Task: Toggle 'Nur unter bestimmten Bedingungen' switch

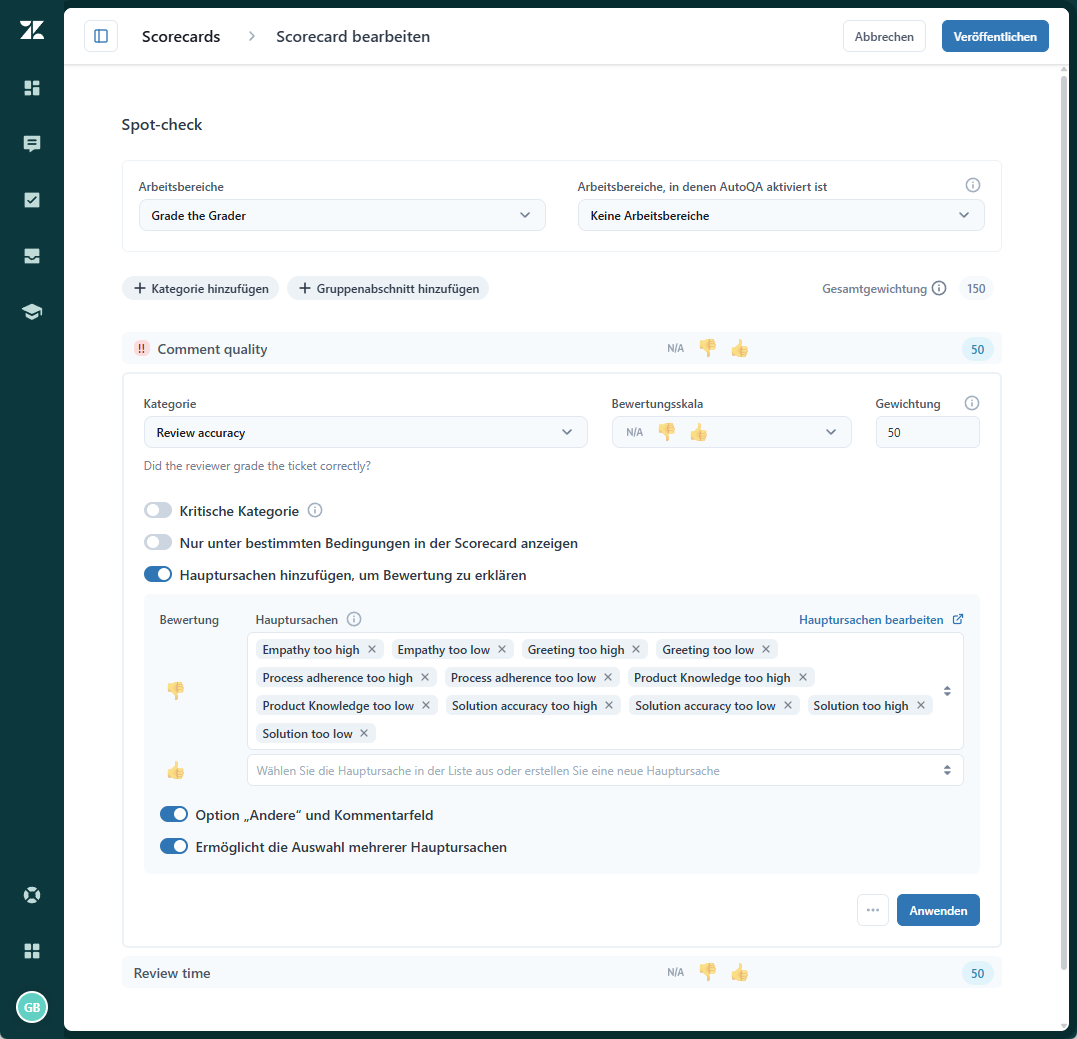Action: (x=158, y=543)
